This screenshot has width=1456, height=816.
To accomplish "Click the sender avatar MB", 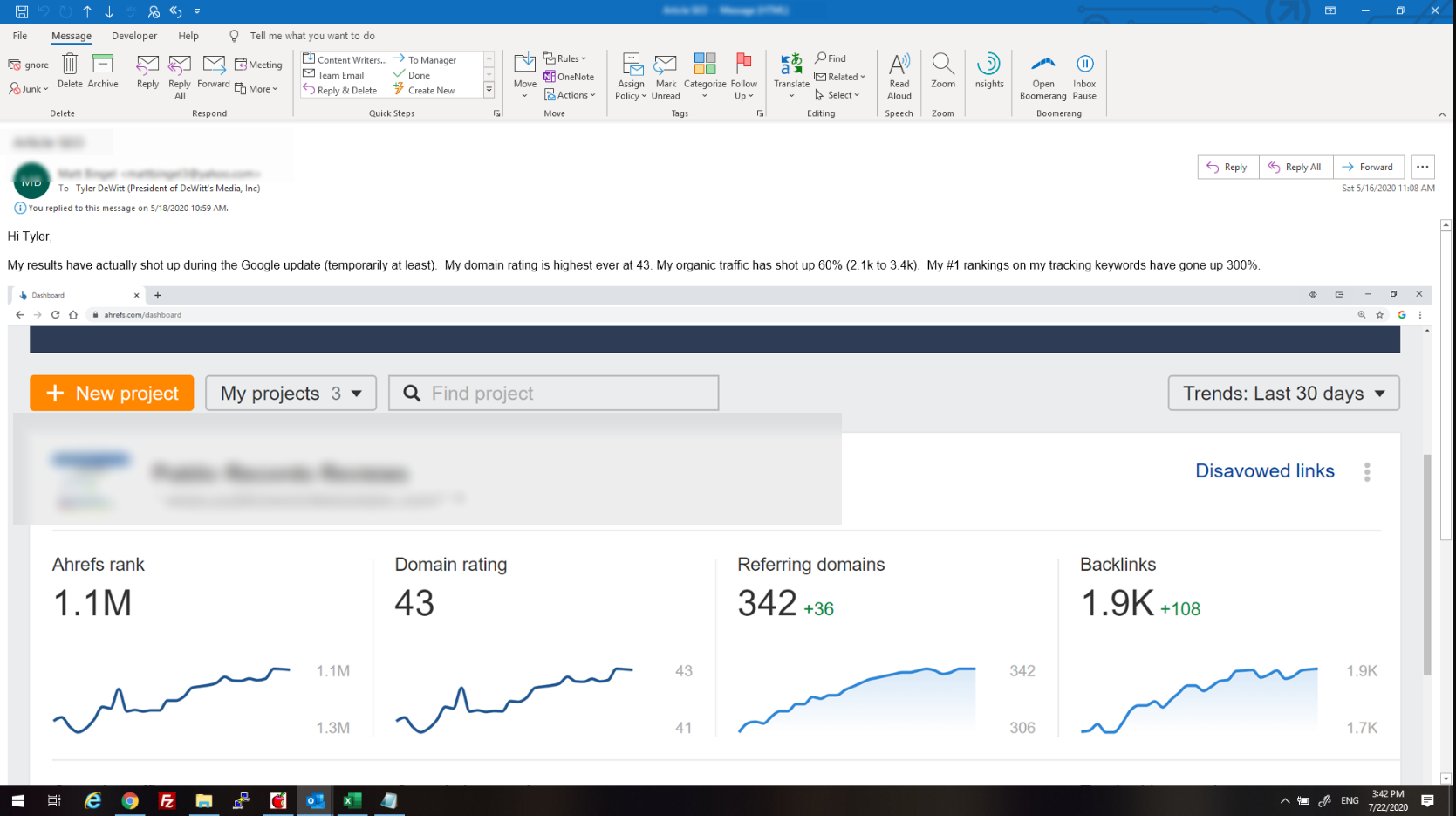I will (x=31, y=181).
